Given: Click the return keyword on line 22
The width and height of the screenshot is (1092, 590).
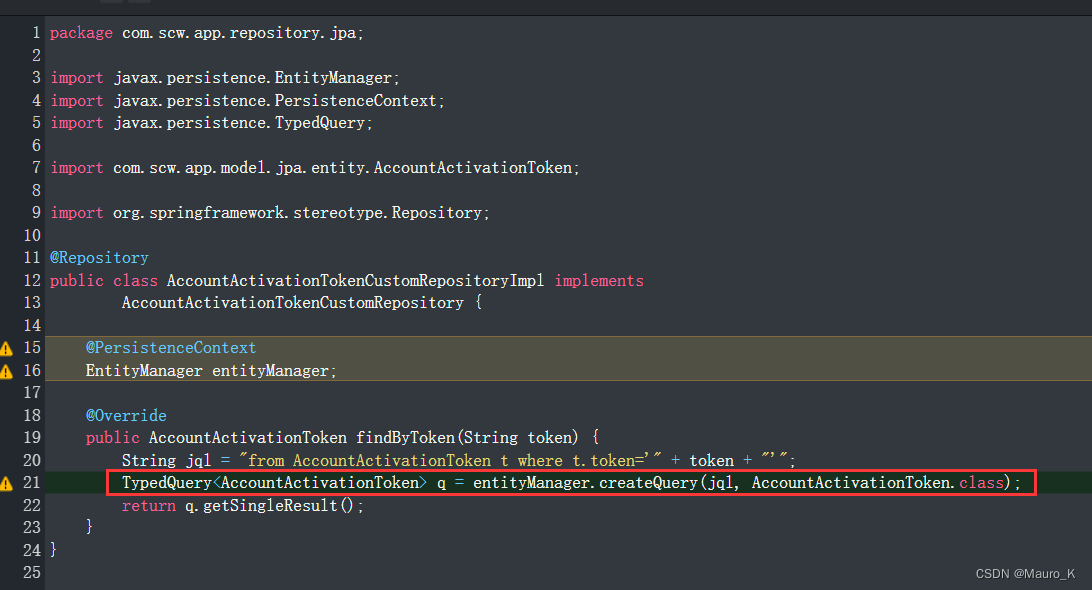Looking at the screenshot, I should [x=148, y=504].
